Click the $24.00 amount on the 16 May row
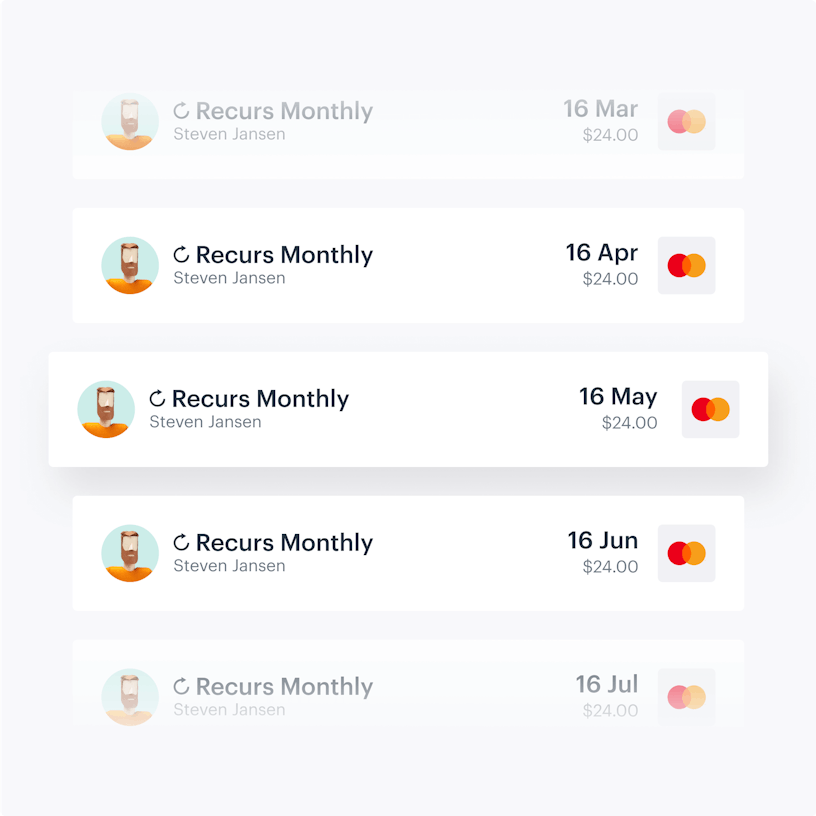 [x=629, y=423]
